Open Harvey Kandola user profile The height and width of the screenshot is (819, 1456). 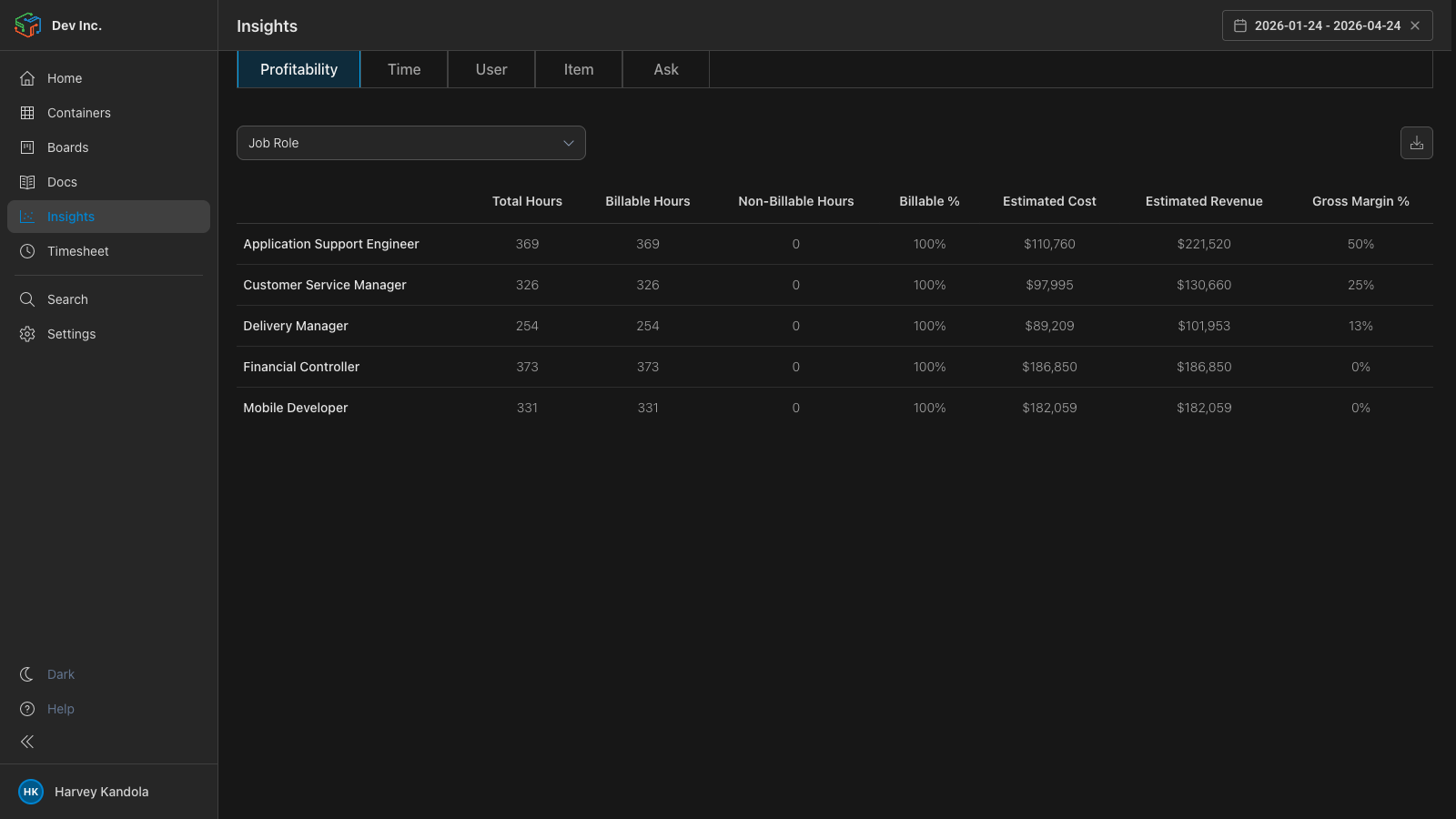[x=101, y=792]
